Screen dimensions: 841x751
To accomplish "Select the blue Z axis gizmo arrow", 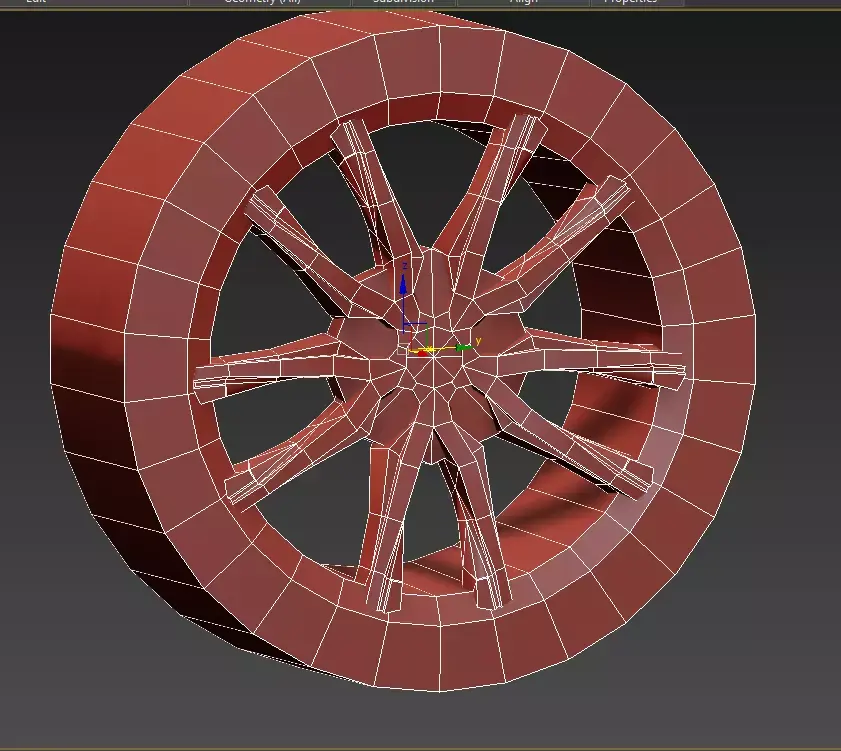I will coord(403,285).
